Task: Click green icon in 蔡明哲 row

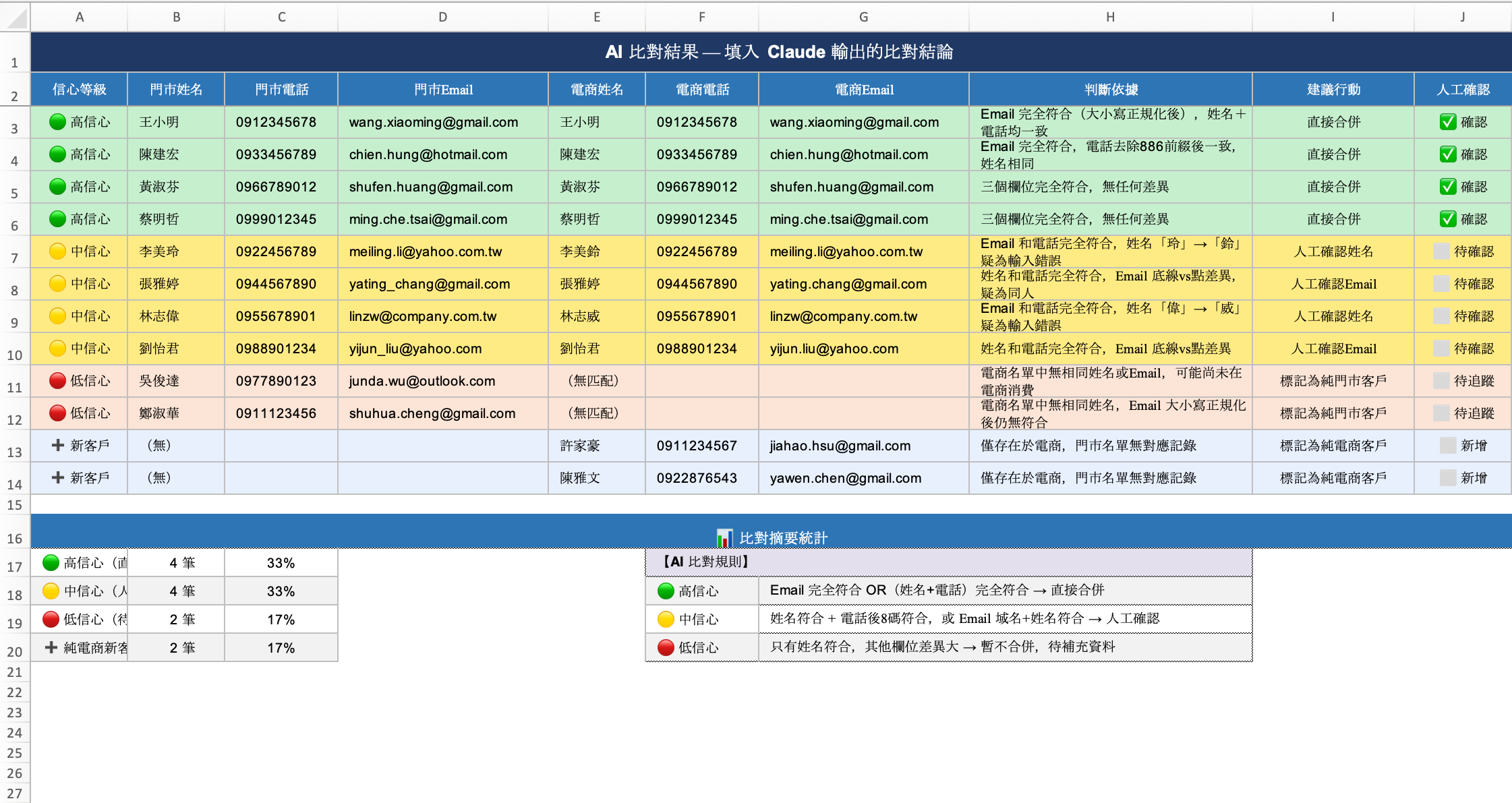Action: [58, 219]
